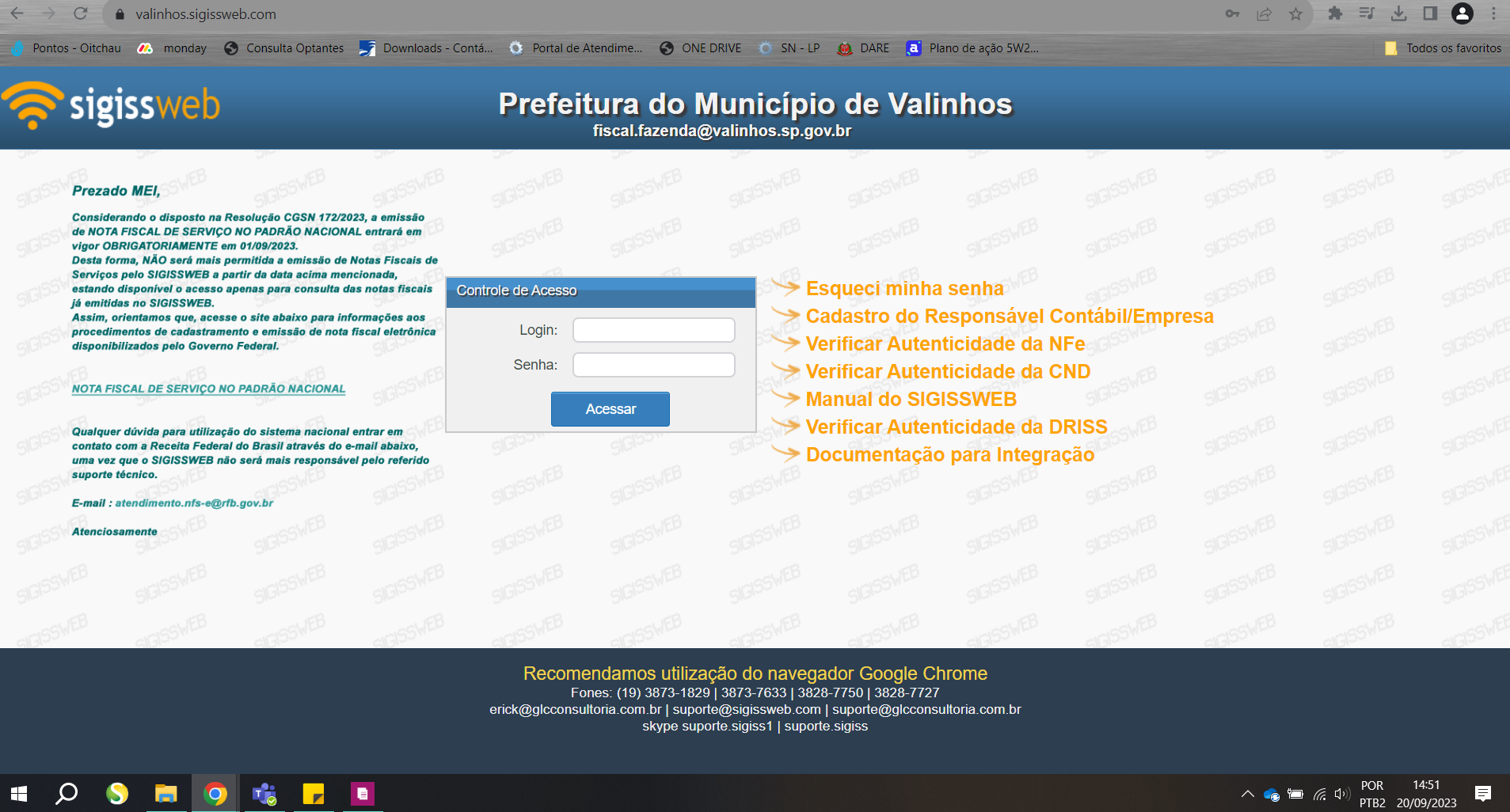
Task: Show hidden system tray icons
Action: click(1247, 794)
